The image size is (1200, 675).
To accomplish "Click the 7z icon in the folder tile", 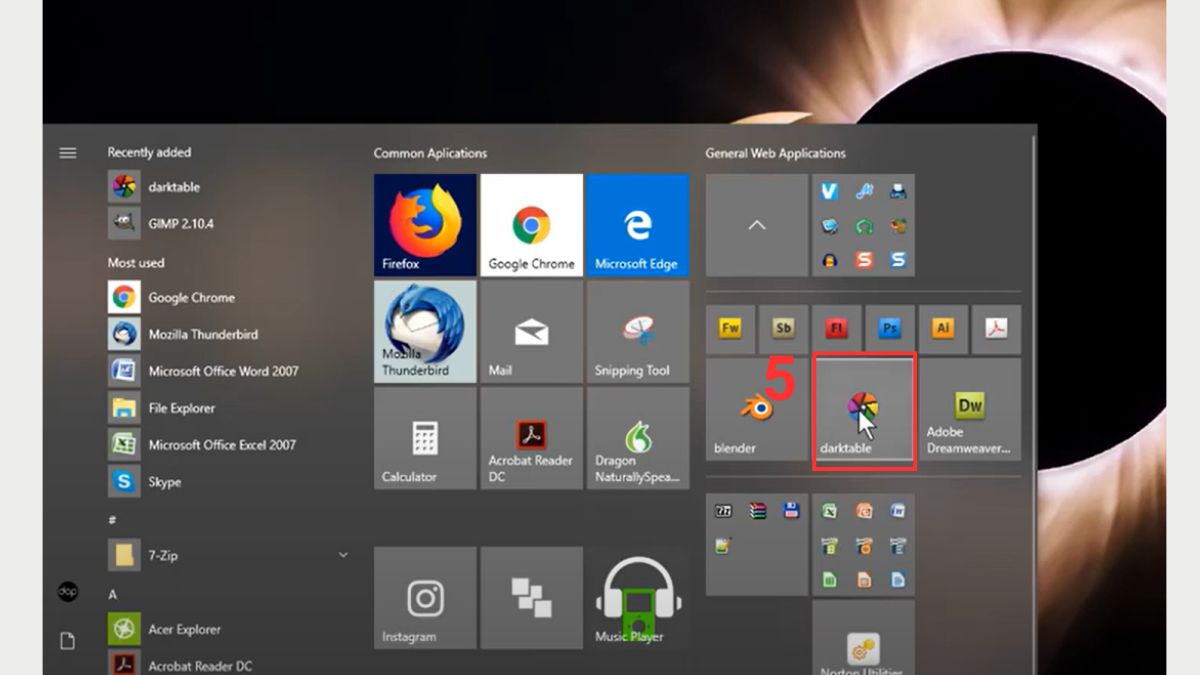I will coord(724,511).
